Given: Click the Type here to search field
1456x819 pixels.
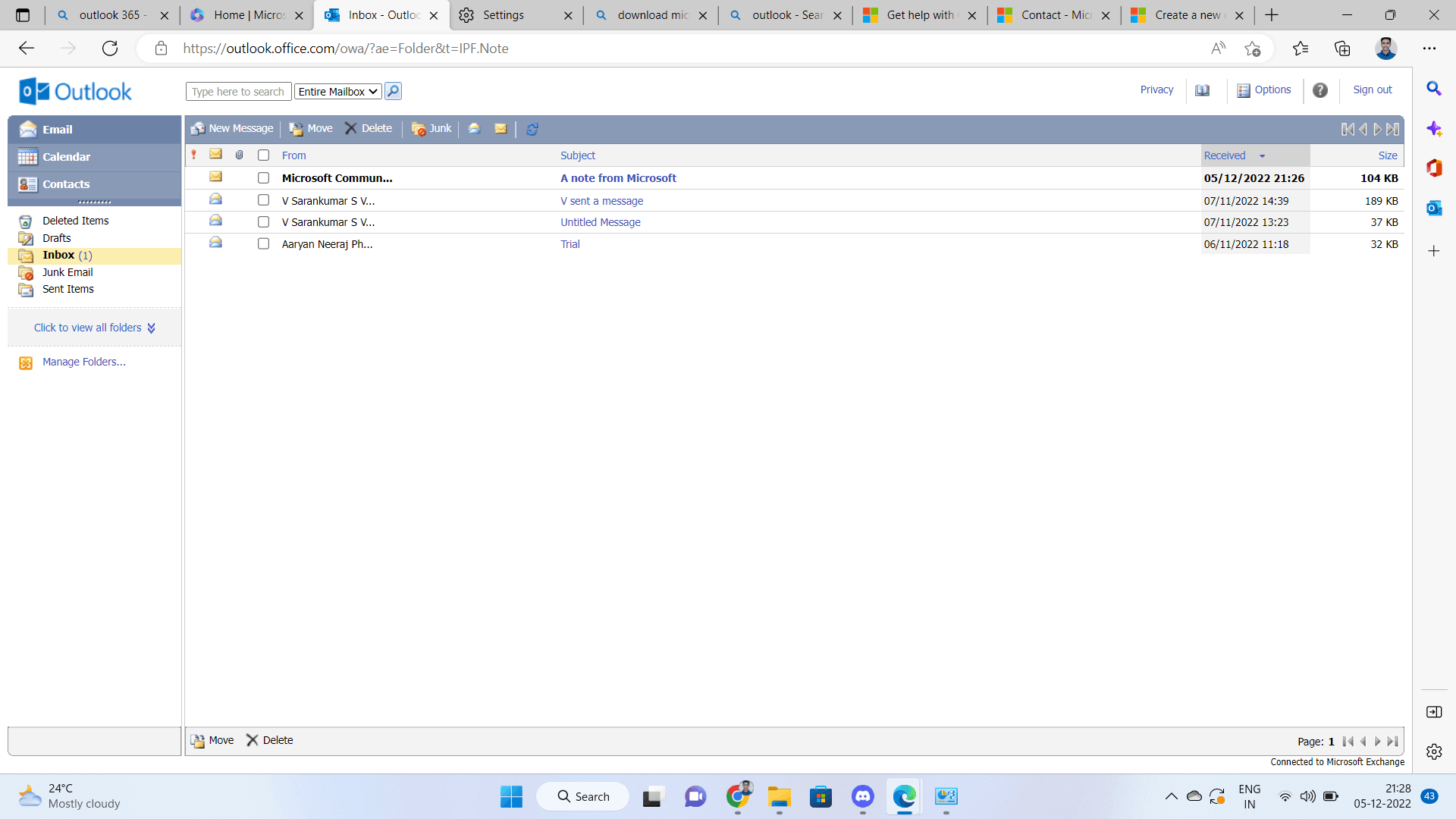Looking at the screenshot, I should coord(238,92).
